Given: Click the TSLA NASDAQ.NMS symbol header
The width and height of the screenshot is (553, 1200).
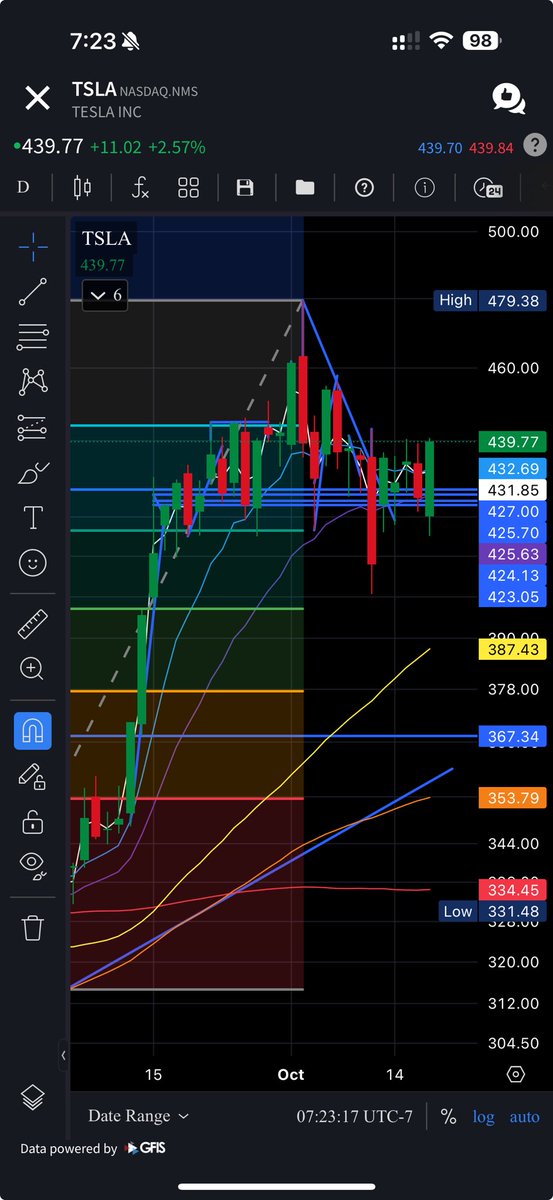Looking at the screenshot, I should pyautogui.click(x=135, y=90).
